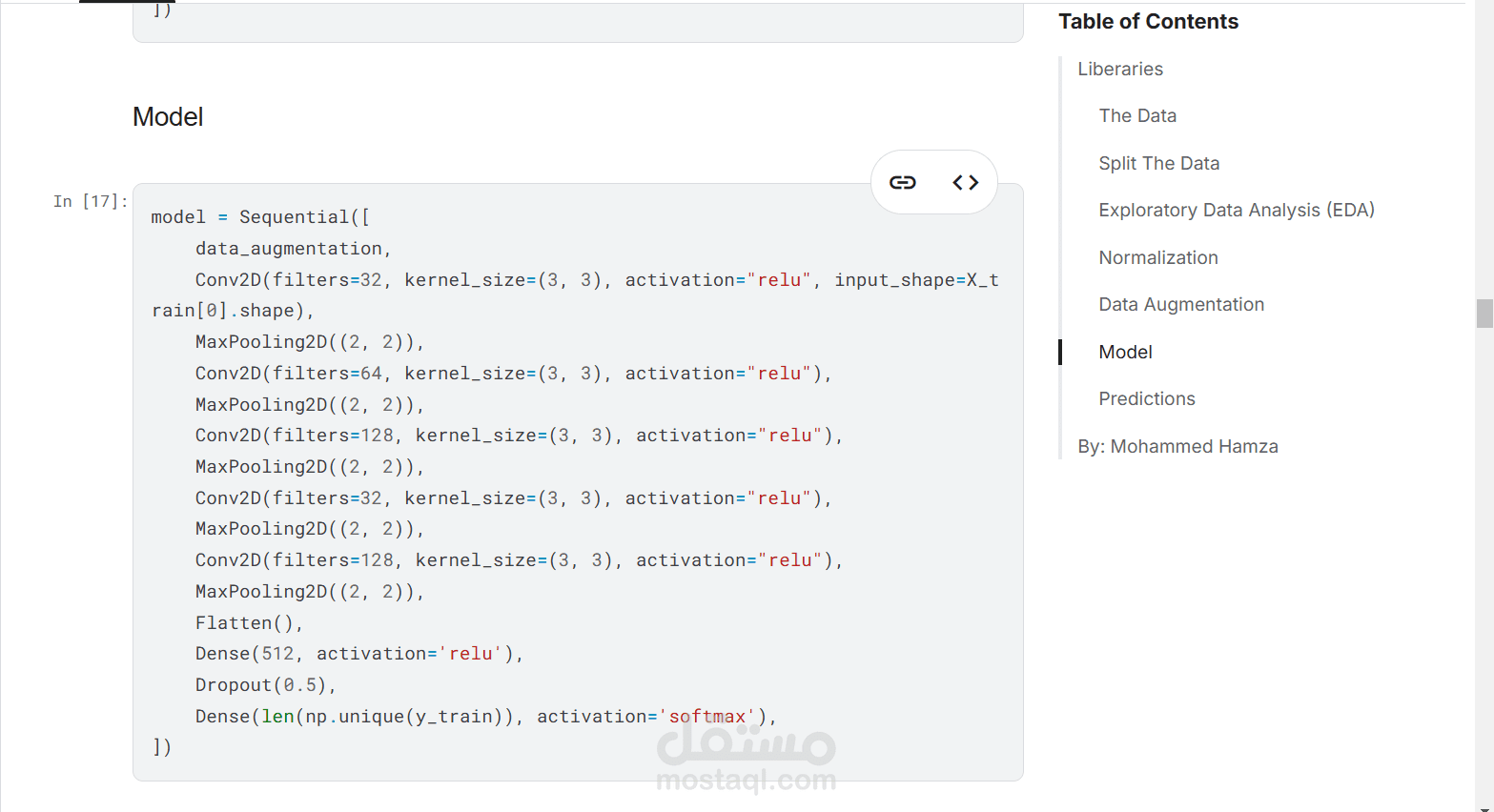Open Exploratory Data Analysis (EDA) section
Screen dimensions: 1494x812
pyautogui.click(x=1236, y=210)
